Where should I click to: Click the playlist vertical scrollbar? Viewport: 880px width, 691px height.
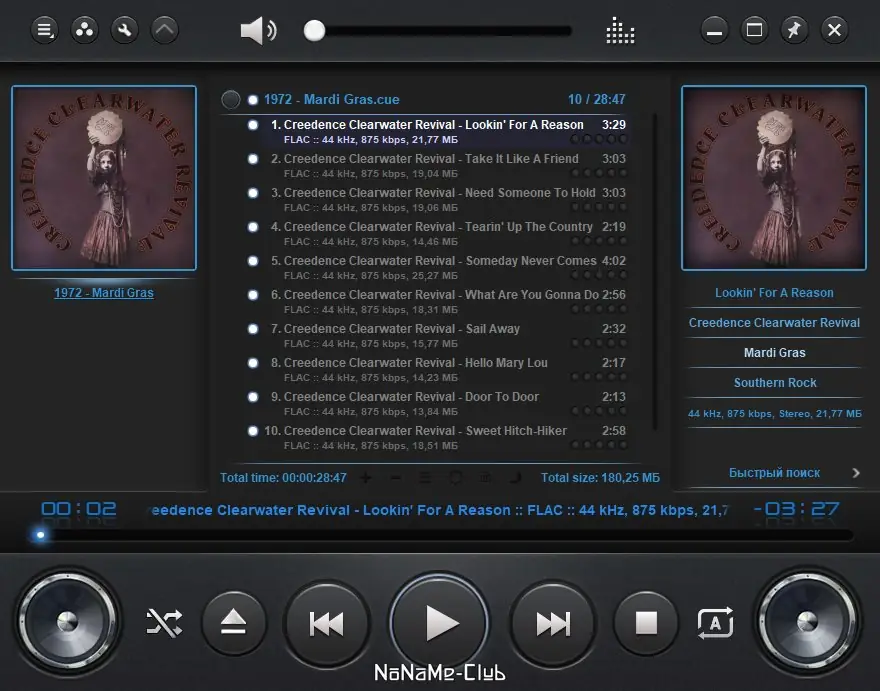tap(654, 272)
